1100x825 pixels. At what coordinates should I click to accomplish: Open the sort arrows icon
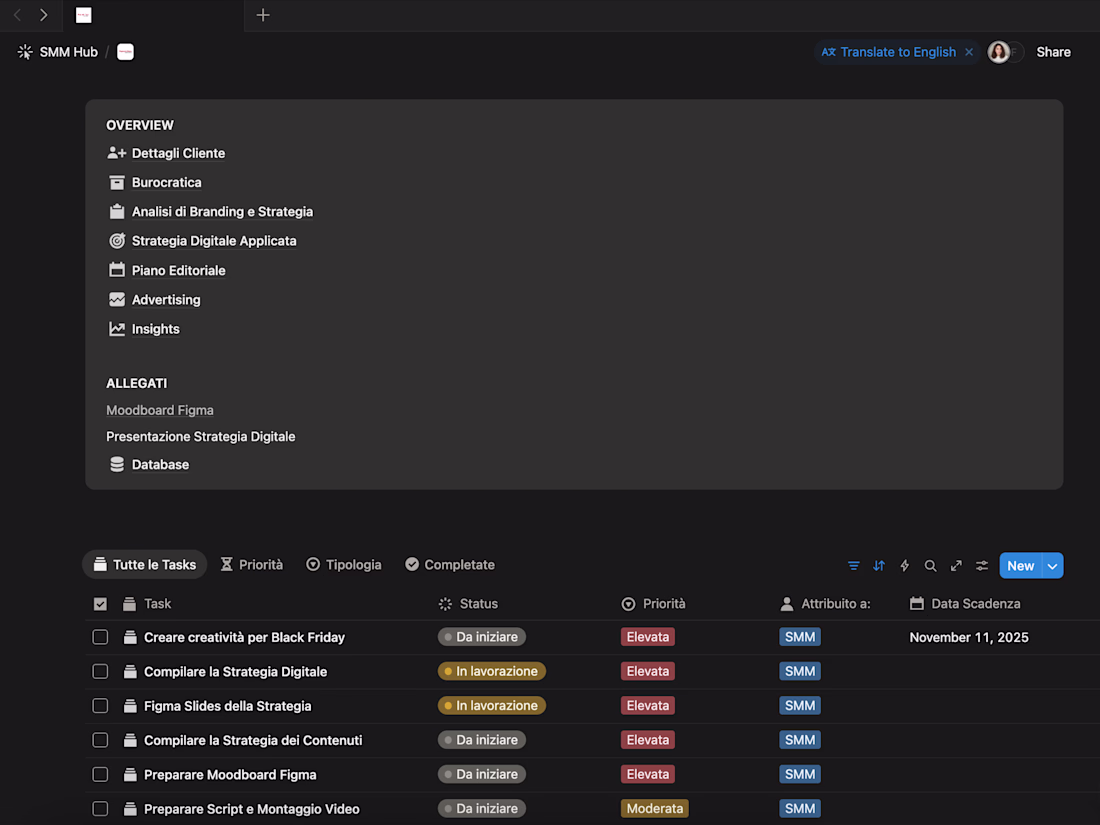point(879,565)
